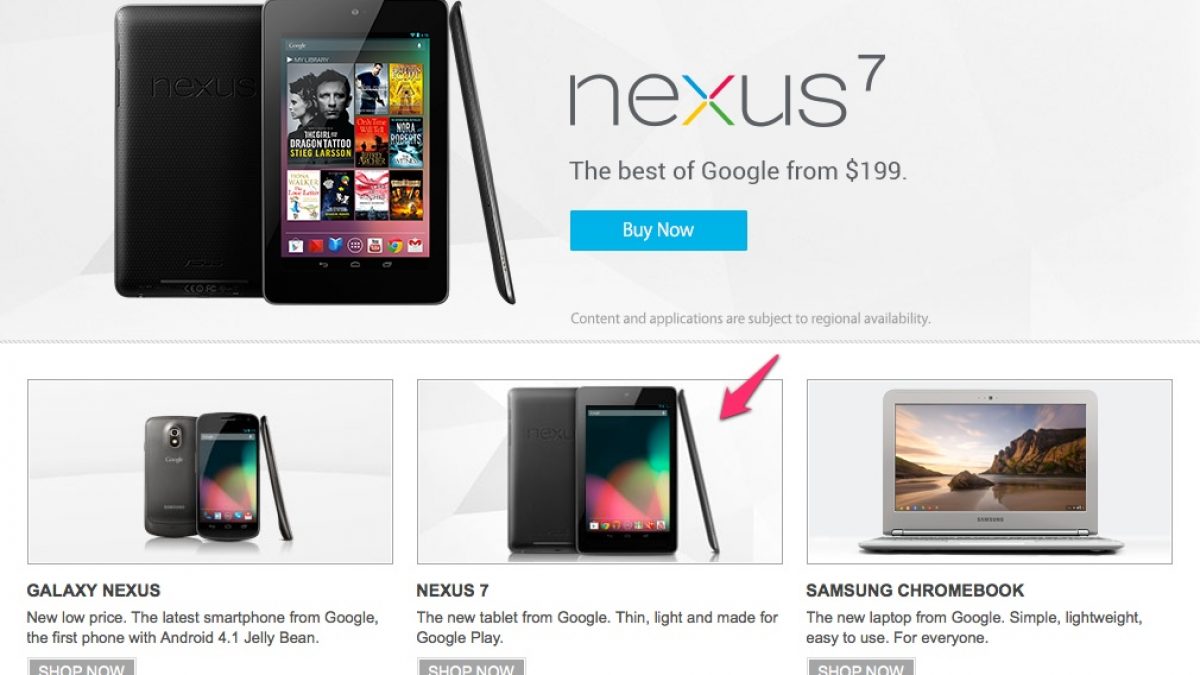This screenshot has width=1200, height=675.
Task: Click the GALAXY NEXUS heading
Action: pyautogui.click(x=94, y=590)
